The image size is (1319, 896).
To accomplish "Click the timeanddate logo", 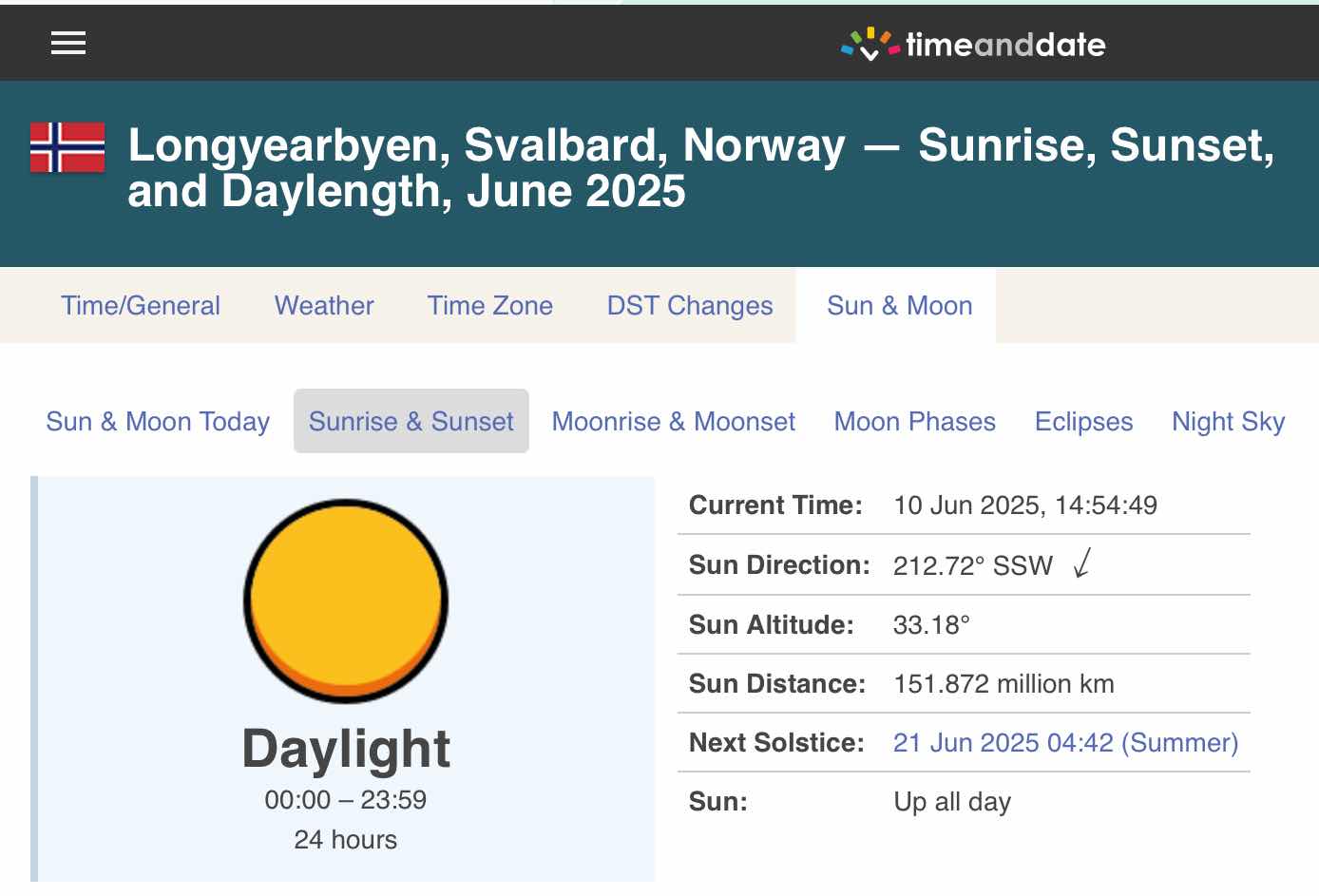I will pyautogui.click(x=973, y=44).
